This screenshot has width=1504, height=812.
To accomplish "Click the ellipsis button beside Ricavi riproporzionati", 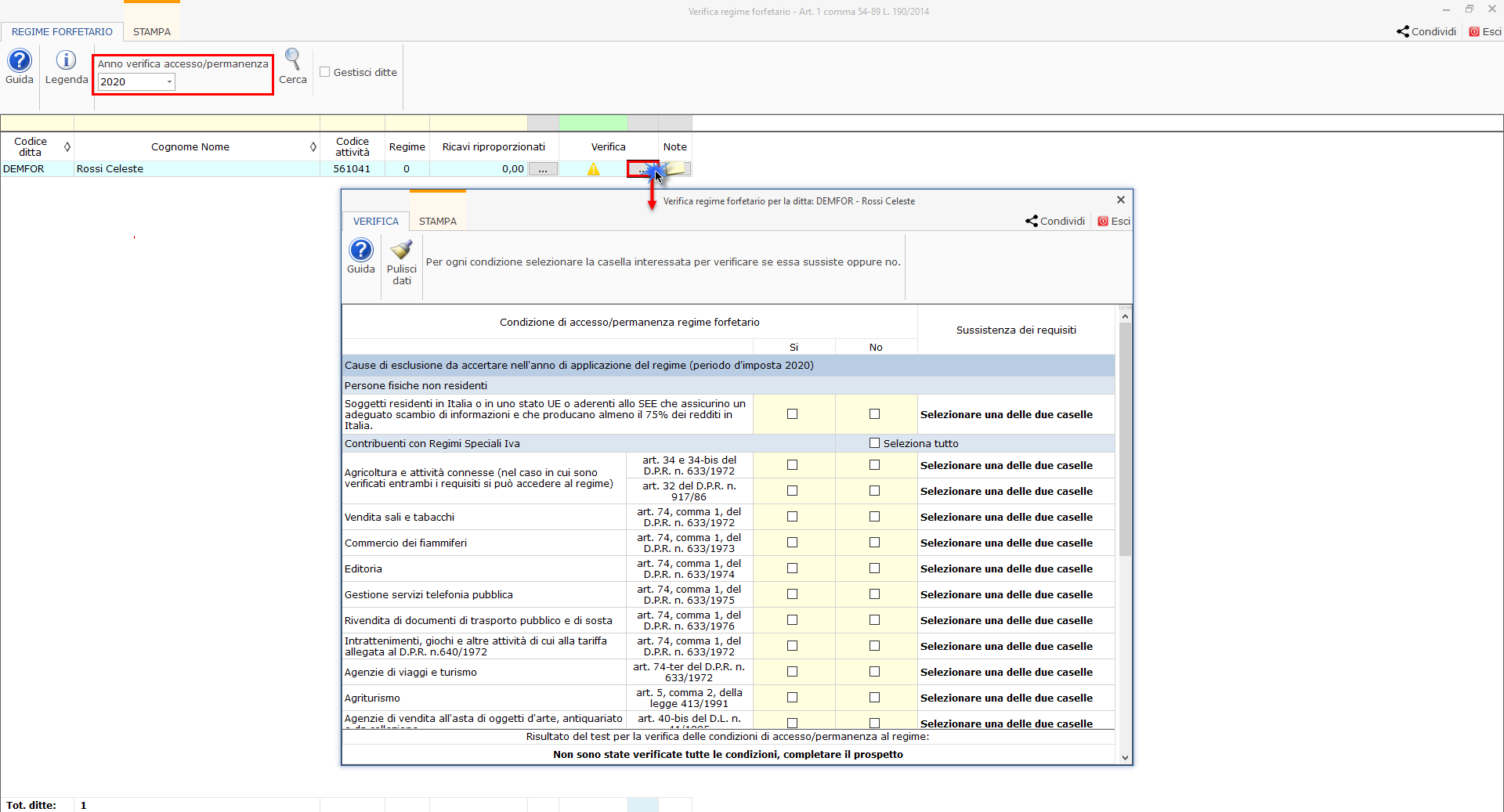I will (x=543, y=169).
